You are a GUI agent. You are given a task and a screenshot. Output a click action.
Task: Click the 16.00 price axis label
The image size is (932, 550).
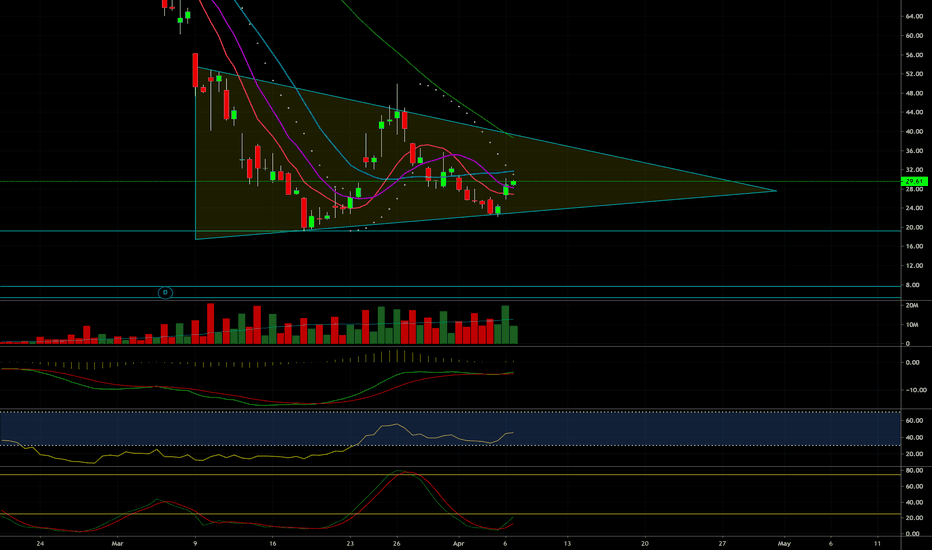coord(914,246)
